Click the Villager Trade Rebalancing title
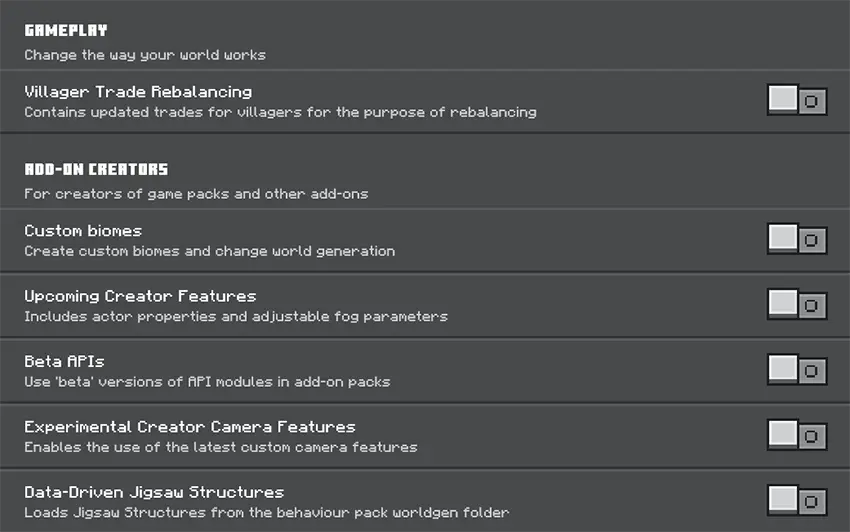Image resolution: width=850 pixels, height=532 pixels. tap(138, 92)
